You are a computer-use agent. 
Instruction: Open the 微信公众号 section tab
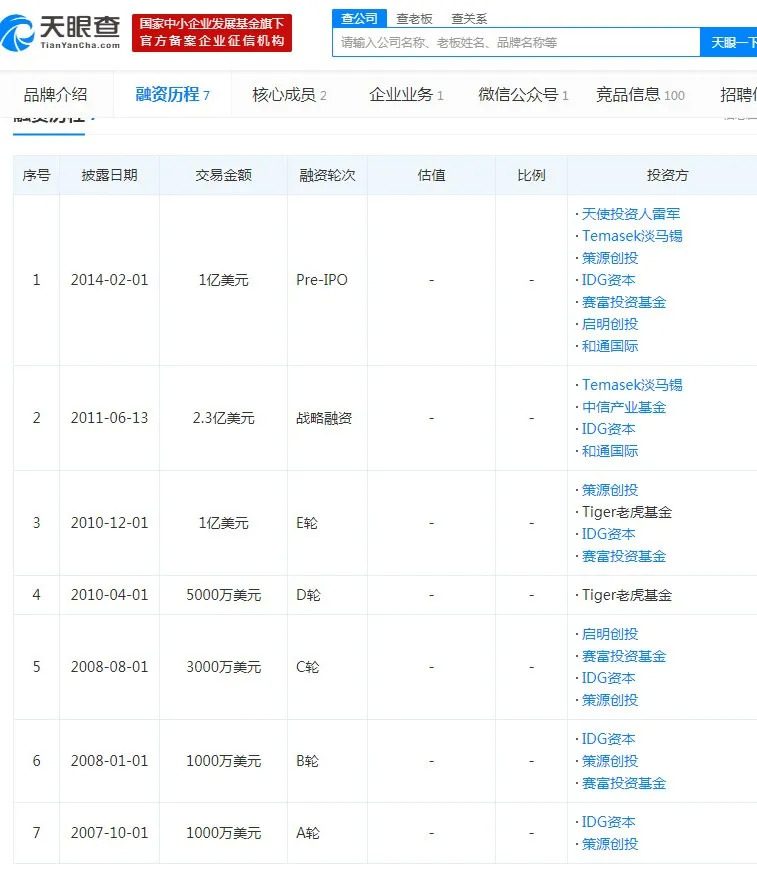(523, 95)
